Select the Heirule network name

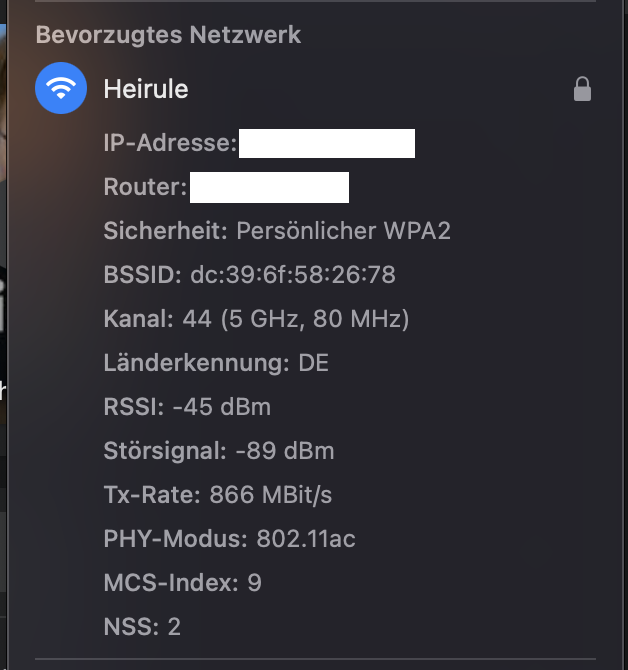pos(146,89)
